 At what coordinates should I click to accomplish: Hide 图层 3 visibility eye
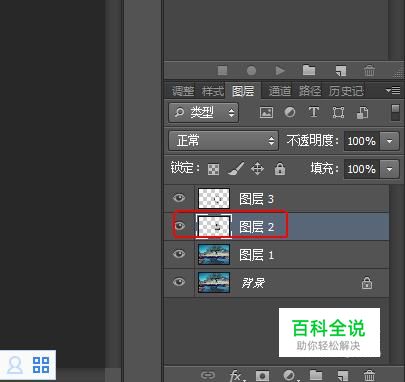[179, 198]
